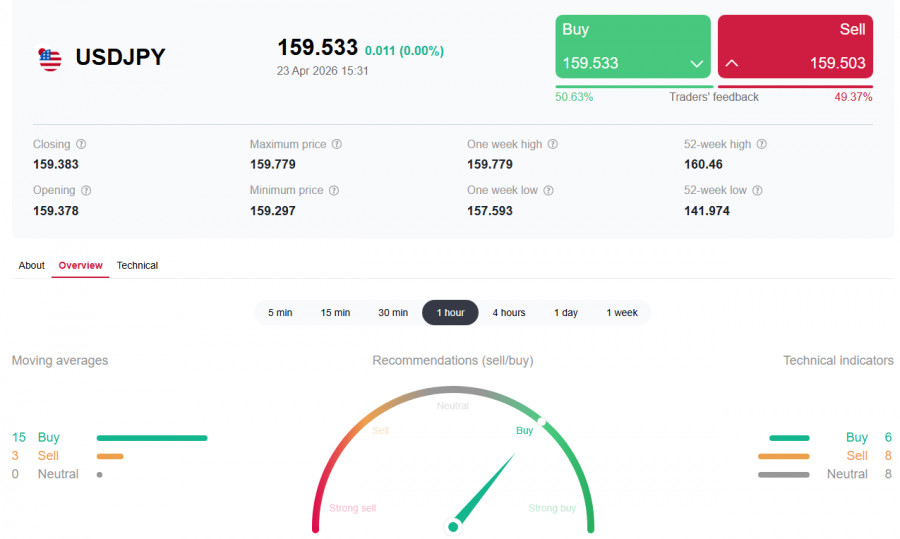Show 52-week high info icon
This screenshot has width=900, height=539.
tap(762, 144)
